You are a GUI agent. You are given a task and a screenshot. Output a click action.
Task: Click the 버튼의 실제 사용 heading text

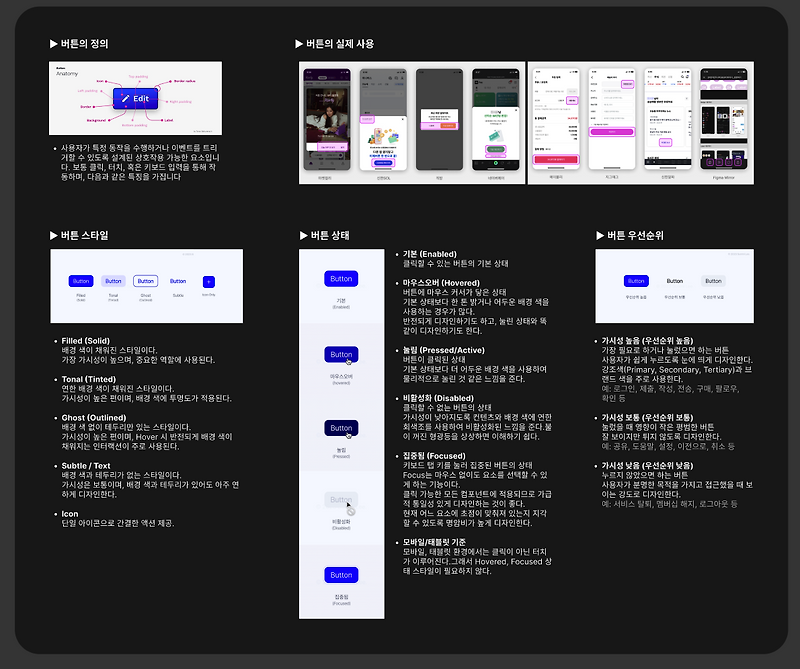[340, 44]
